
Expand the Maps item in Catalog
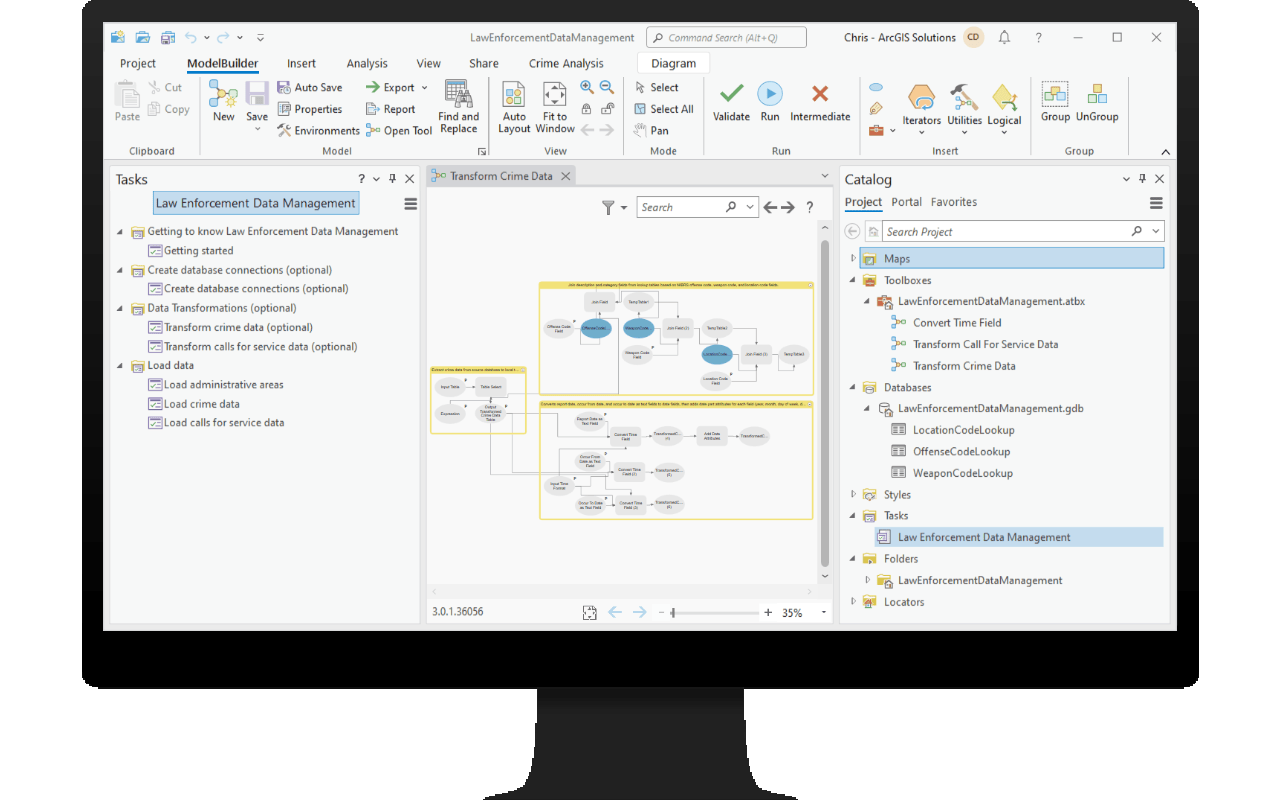(x=851, y=257)
